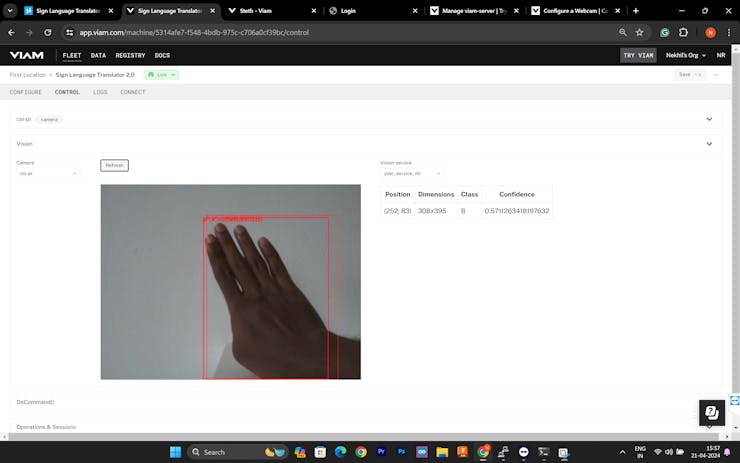The image size is (740, 463).
Task: Click the Grammarly extension icon
Action: pyautogui.click(x=664, y=33)
